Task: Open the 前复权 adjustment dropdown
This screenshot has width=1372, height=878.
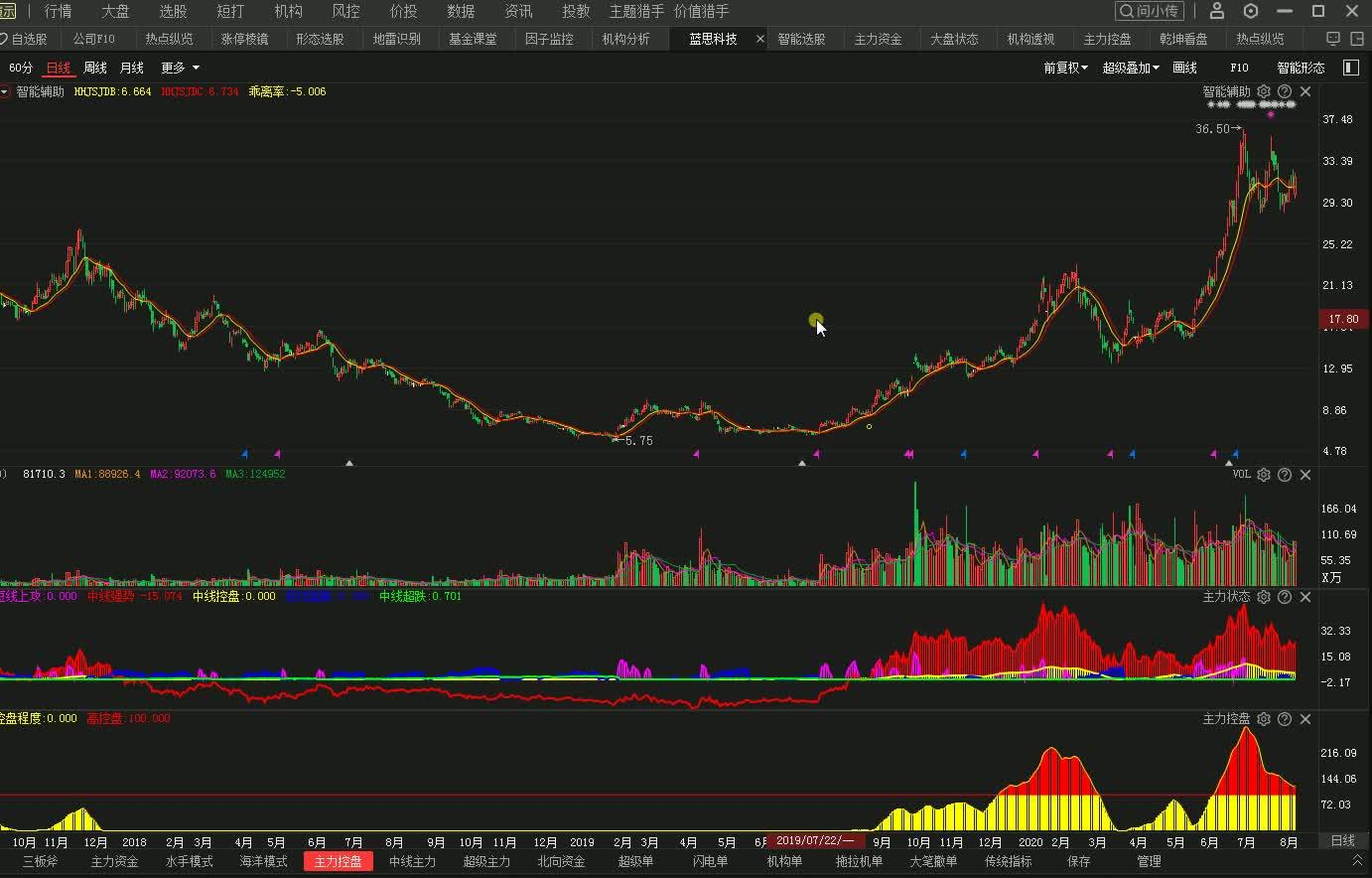Action: pyautogui.click(x=1065, y=68)
